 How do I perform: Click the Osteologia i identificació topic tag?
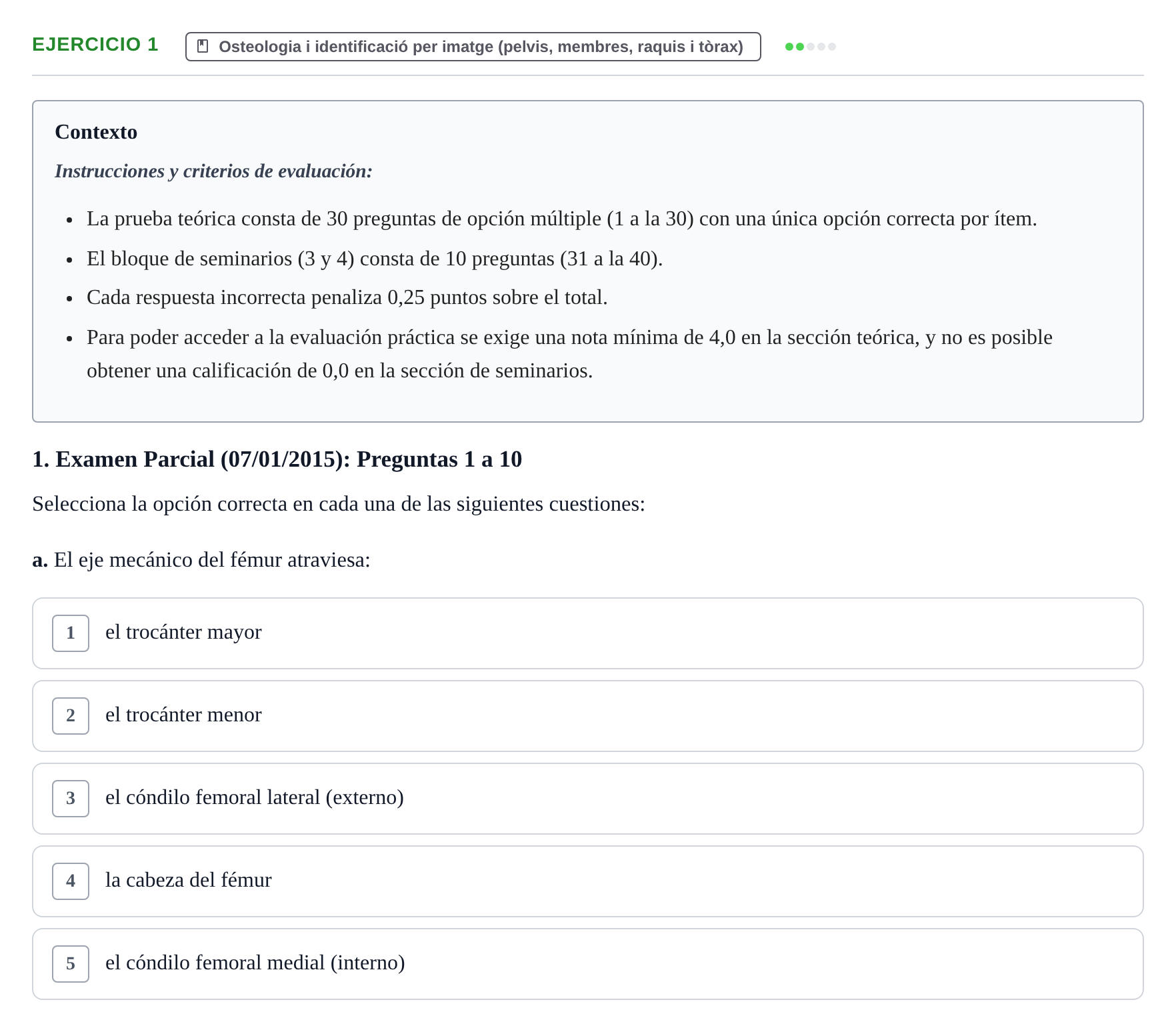click(473, 47)
